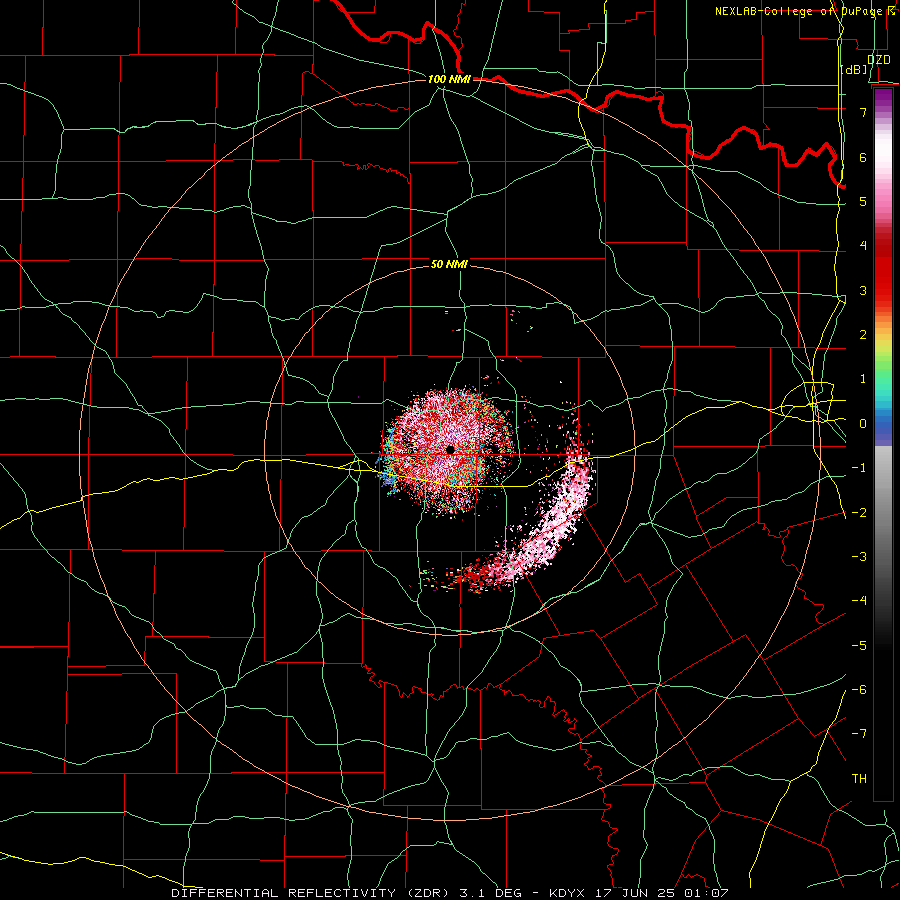Screen dimensions: 900x900
Task: Click the black radar site dot
Action: pos(451,450)
